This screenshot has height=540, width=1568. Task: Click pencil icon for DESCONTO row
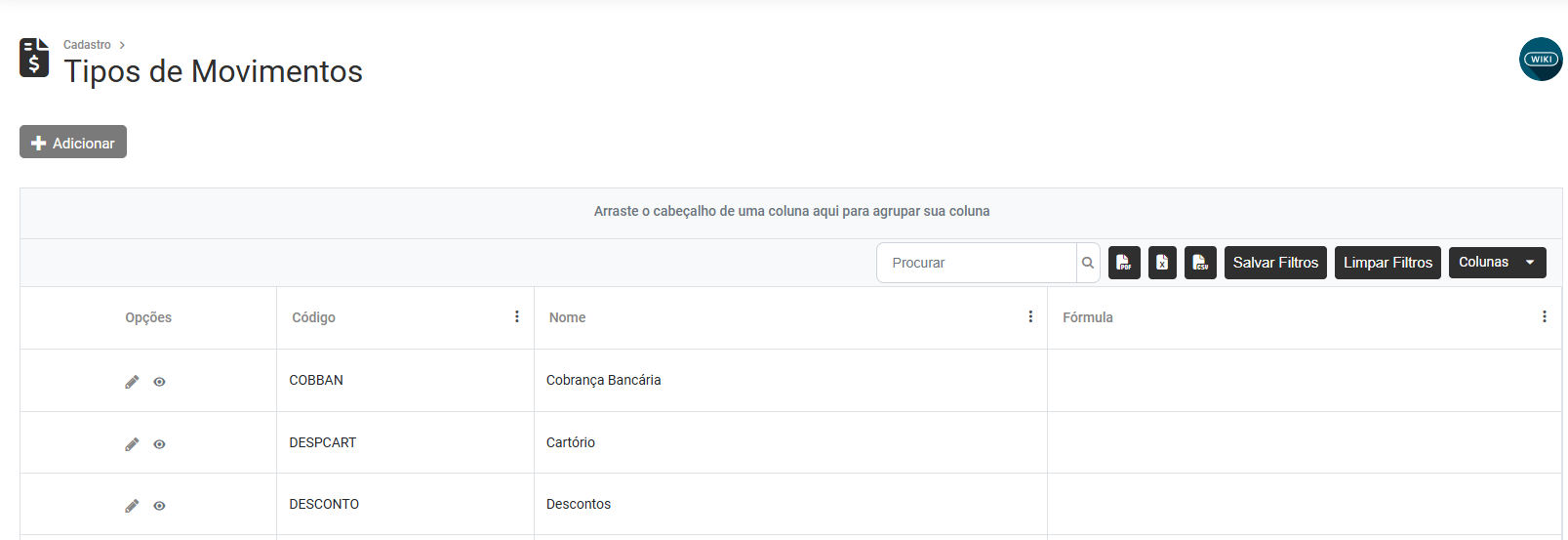(132, 506)
